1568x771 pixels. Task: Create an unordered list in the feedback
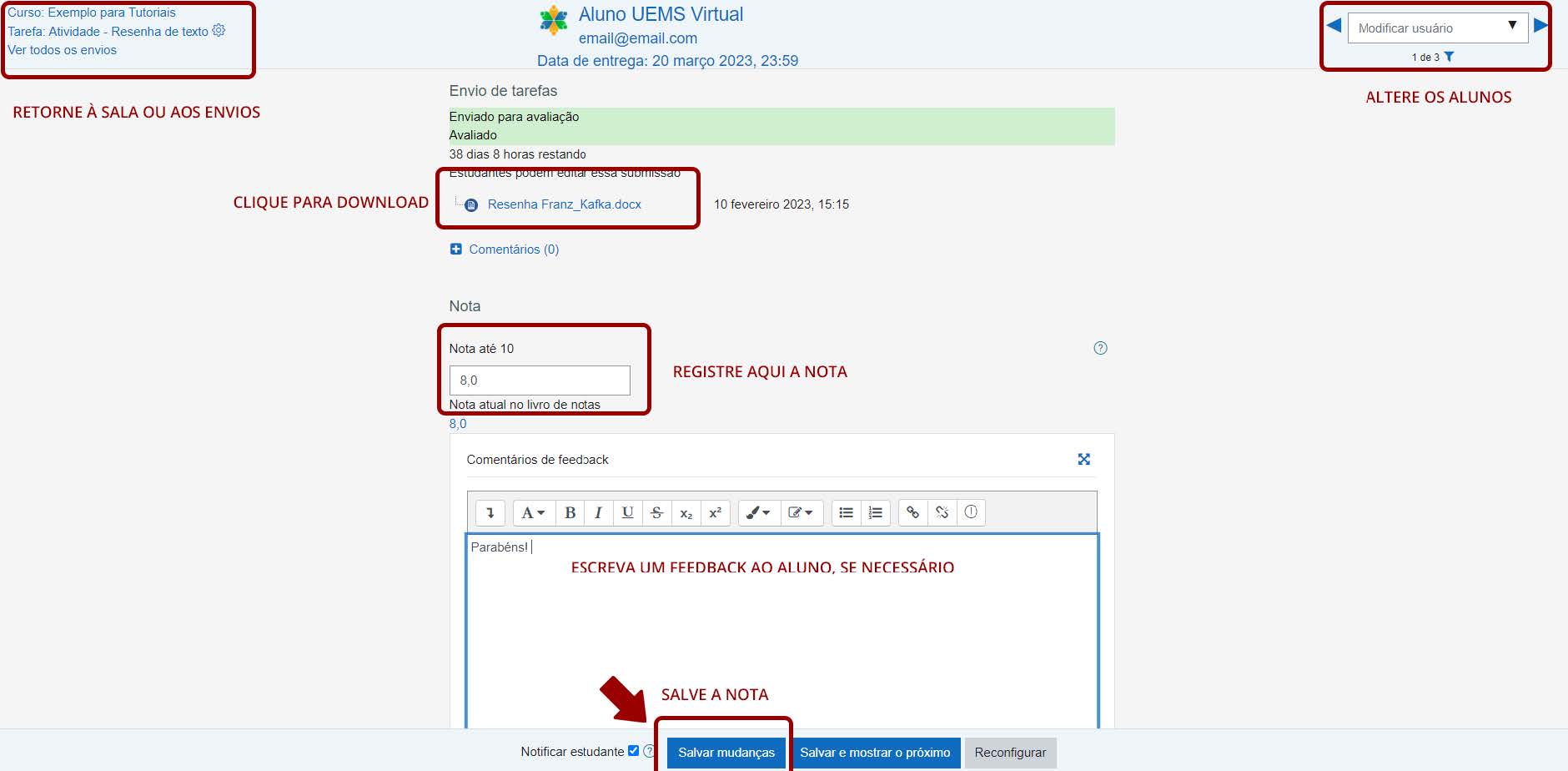pyautogui.click(x=846, y=512)
